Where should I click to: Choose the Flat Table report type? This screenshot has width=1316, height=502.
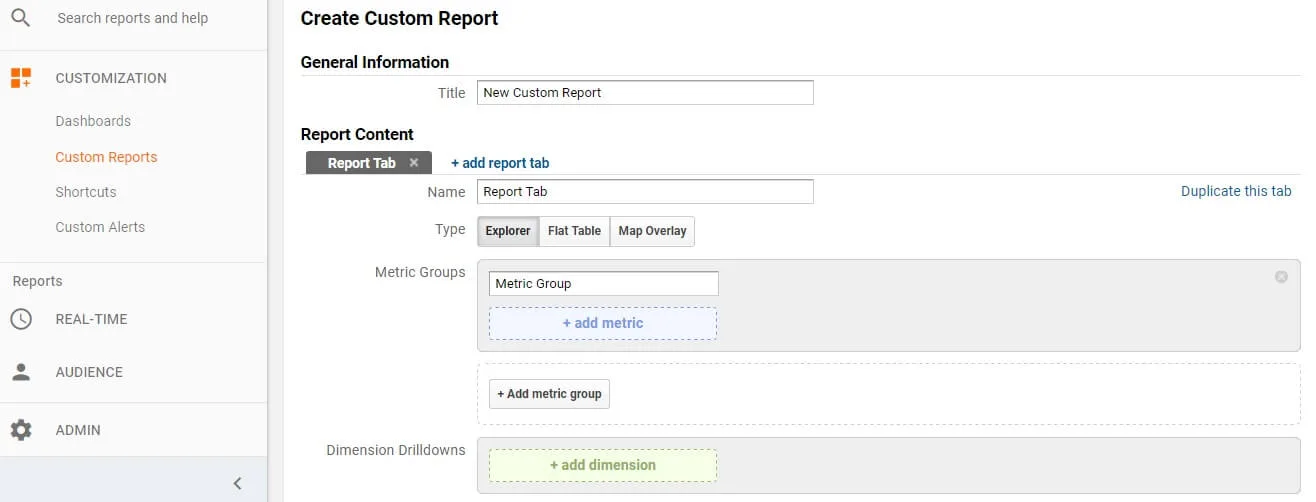pyautogui.click(x=574, y=231)
